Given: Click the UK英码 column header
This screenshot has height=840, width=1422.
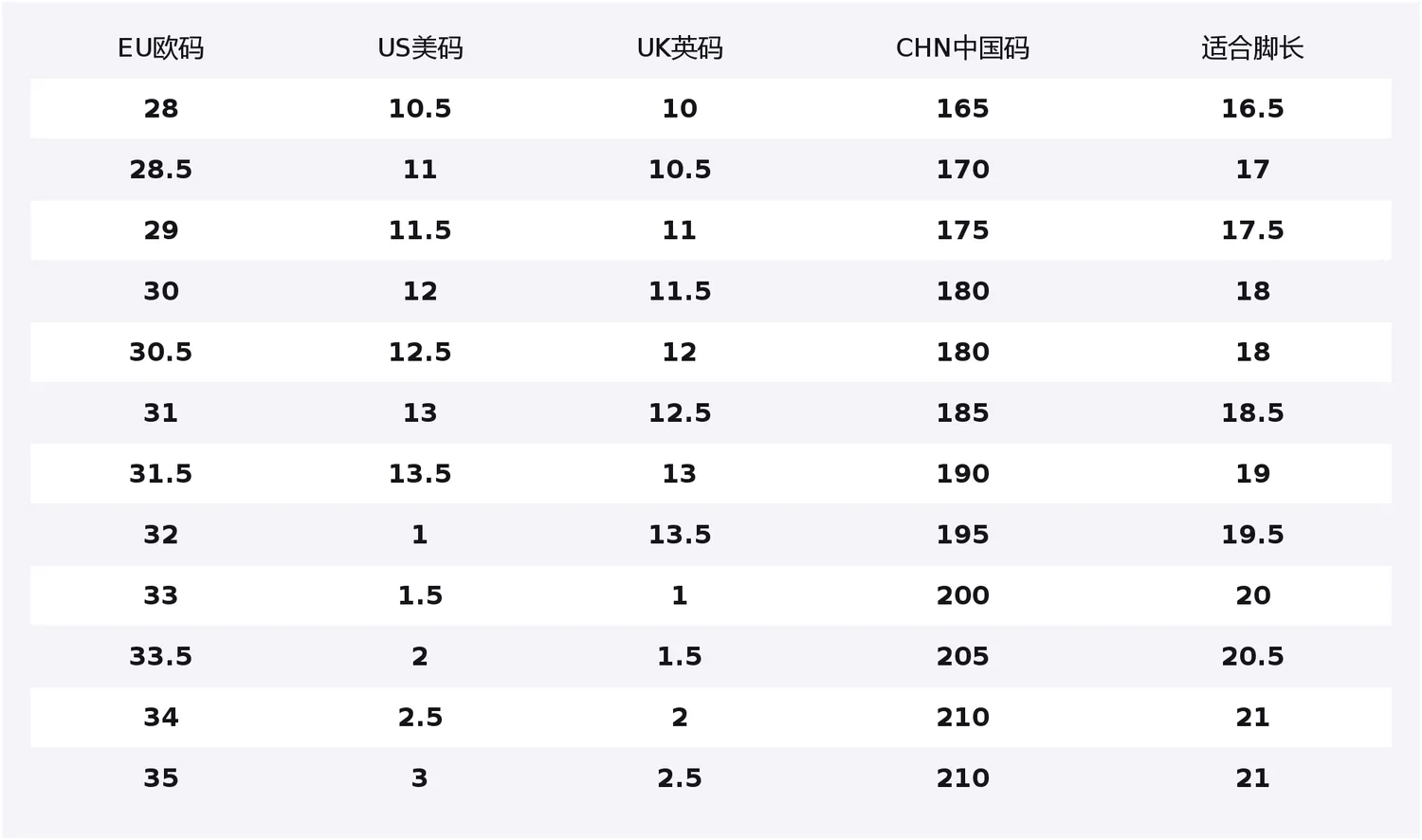Looking at the screenshot, I should (x=680, y=48).
